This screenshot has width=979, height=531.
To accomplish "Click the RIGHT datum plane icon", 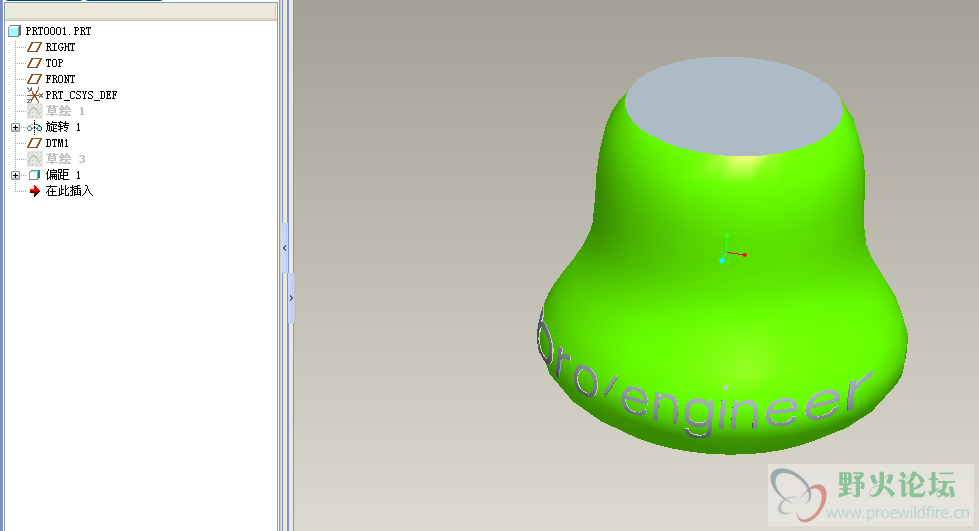I will [x=35, y=47].
